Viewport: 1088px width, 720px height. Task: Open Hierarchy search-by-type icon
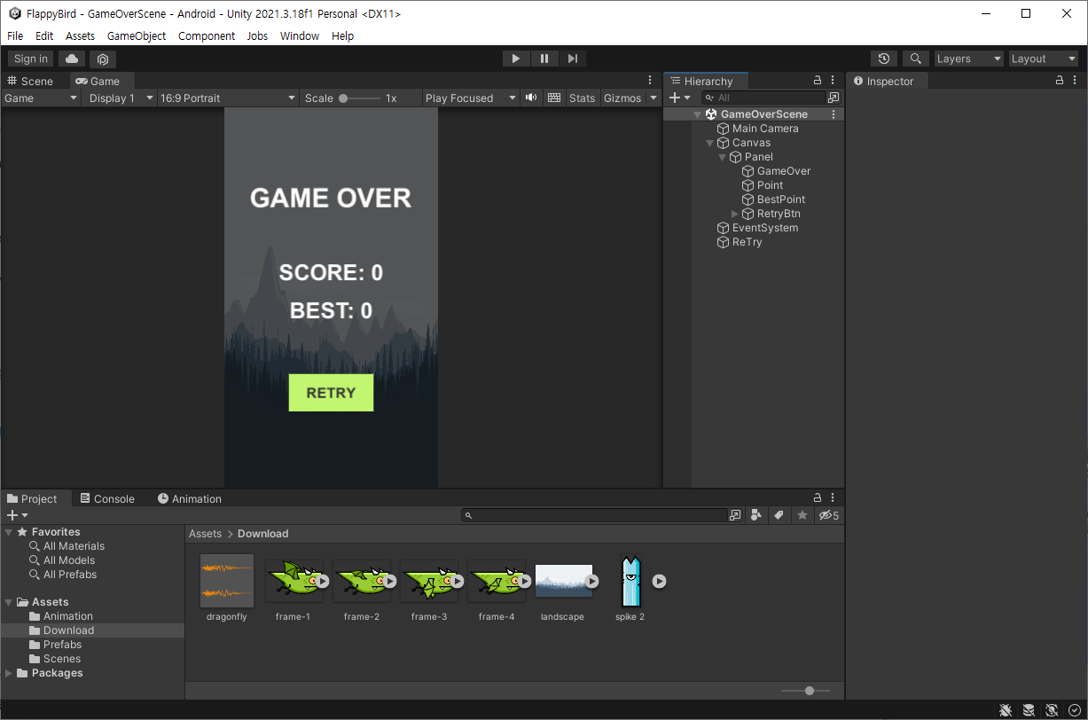coord(833,98)
